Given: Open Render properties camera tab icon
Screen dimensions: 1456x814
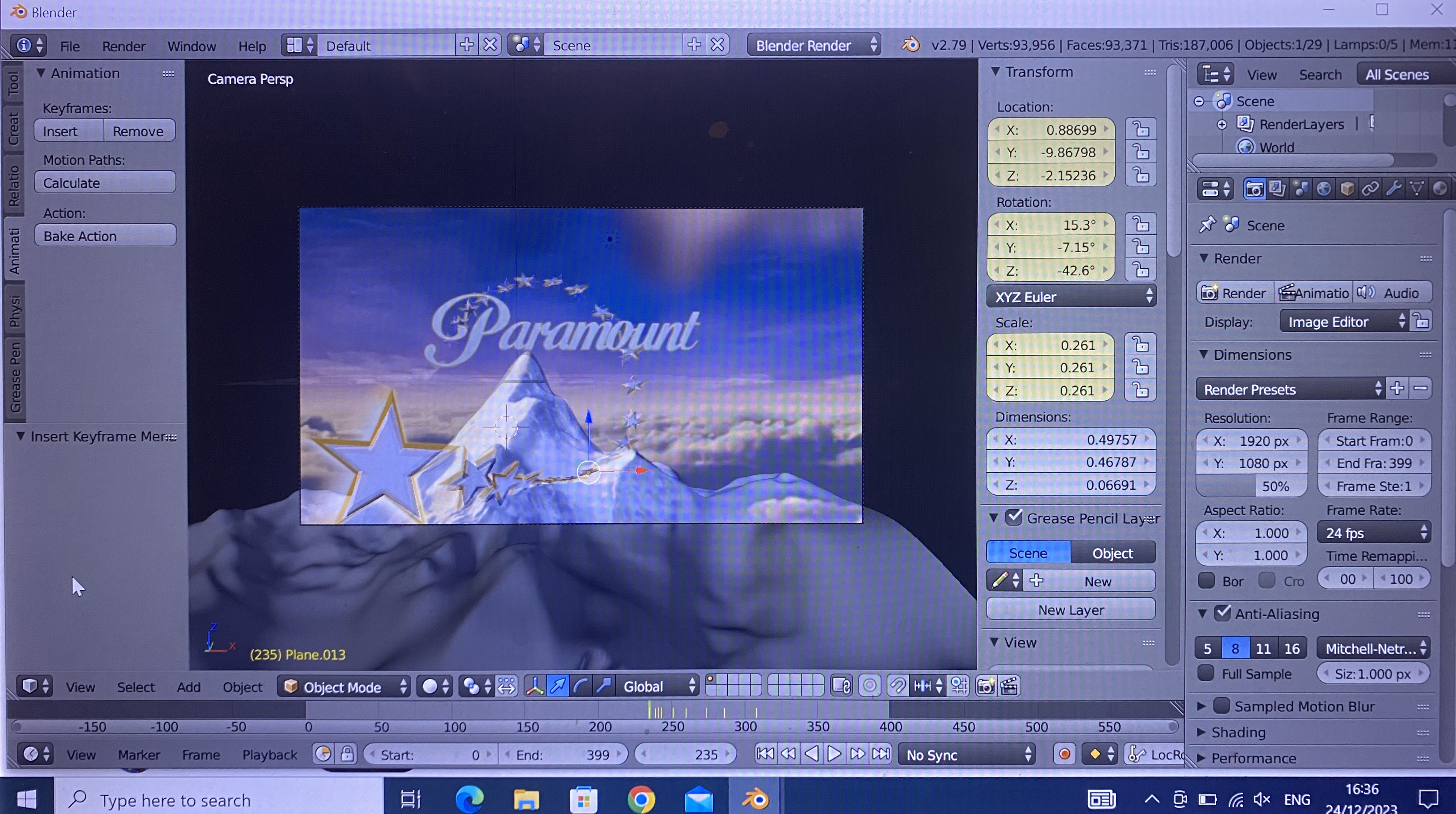Looking at the screenshot, I should tap(1254, 189).
